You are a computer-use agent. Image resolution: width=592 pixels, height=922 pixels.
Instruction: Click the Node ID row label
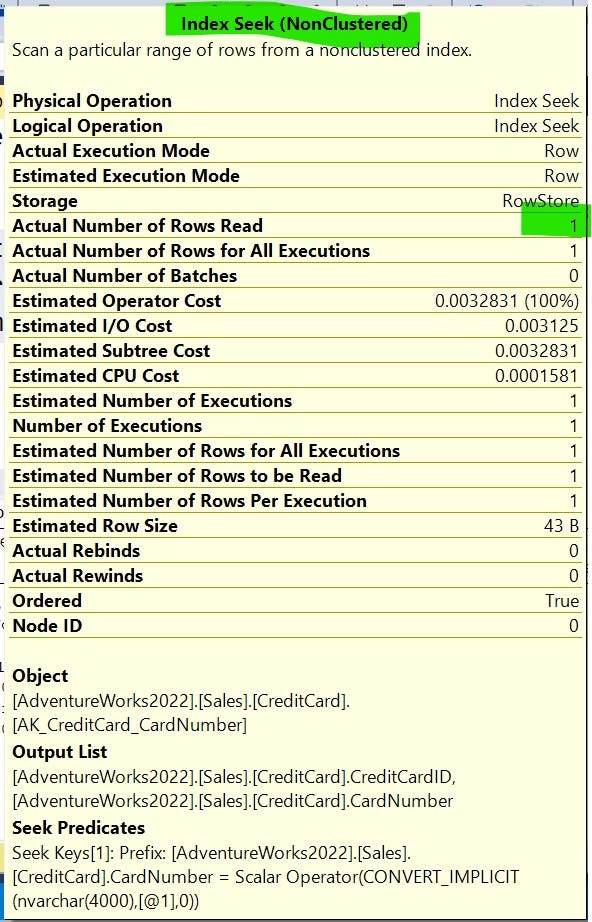point(47,626)
